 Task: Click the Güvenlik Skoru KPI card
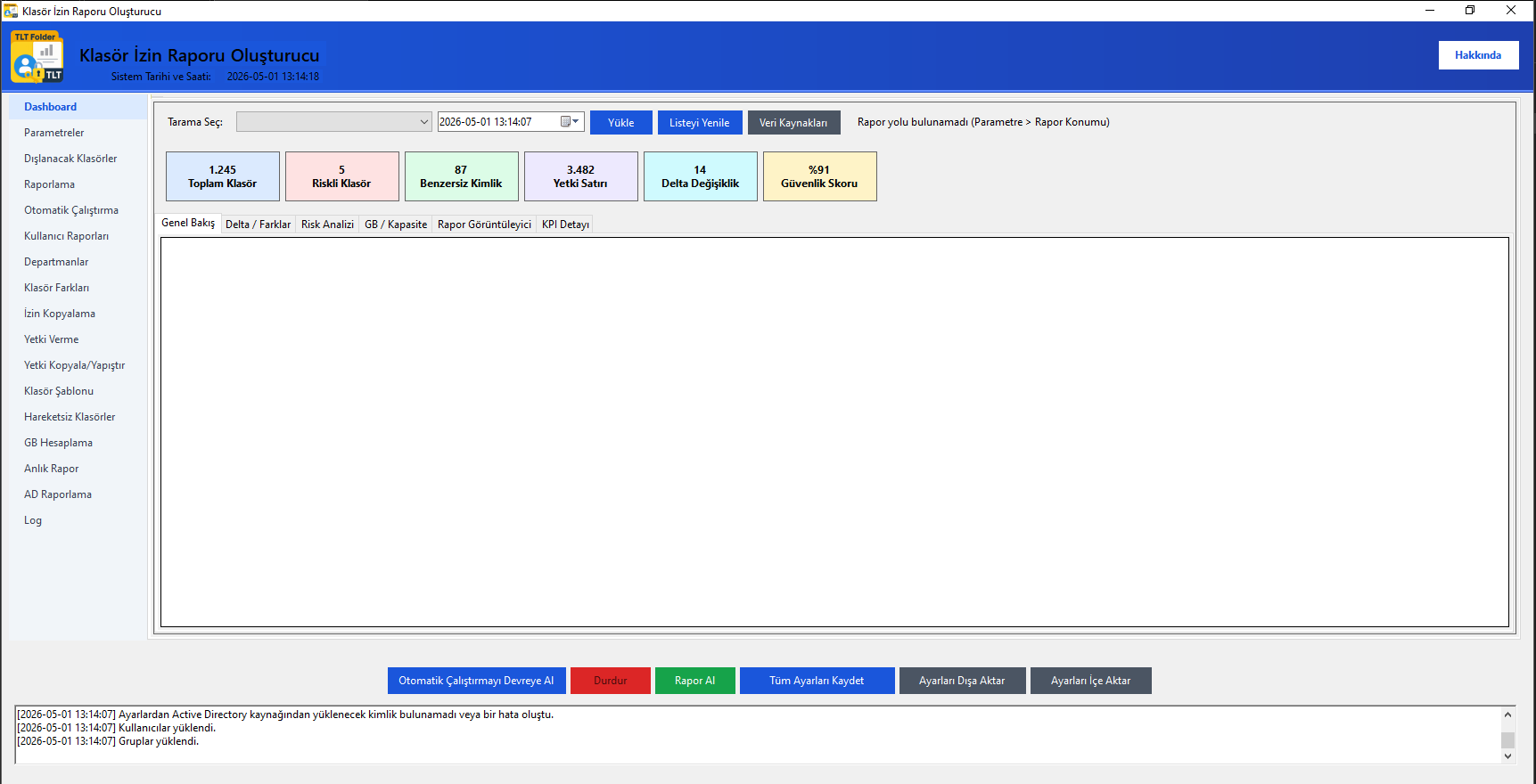[820, 176]
